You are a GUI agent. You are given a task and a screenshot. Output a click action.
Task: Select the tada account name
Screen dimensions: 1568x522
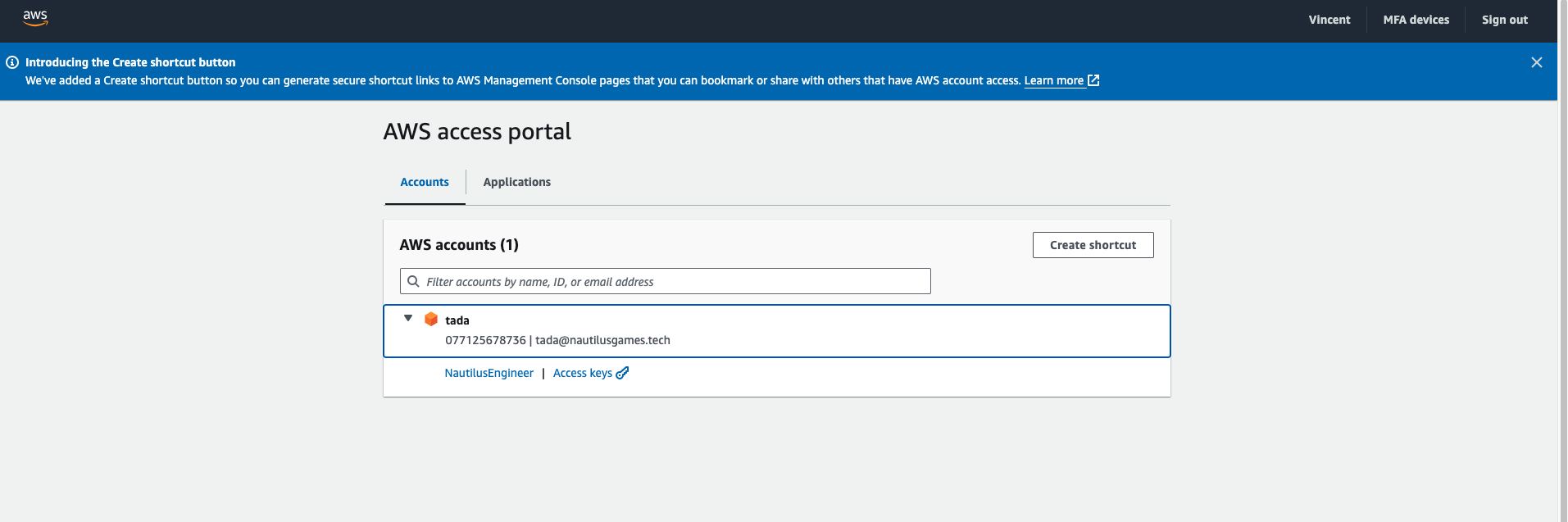tap(457, 320)
